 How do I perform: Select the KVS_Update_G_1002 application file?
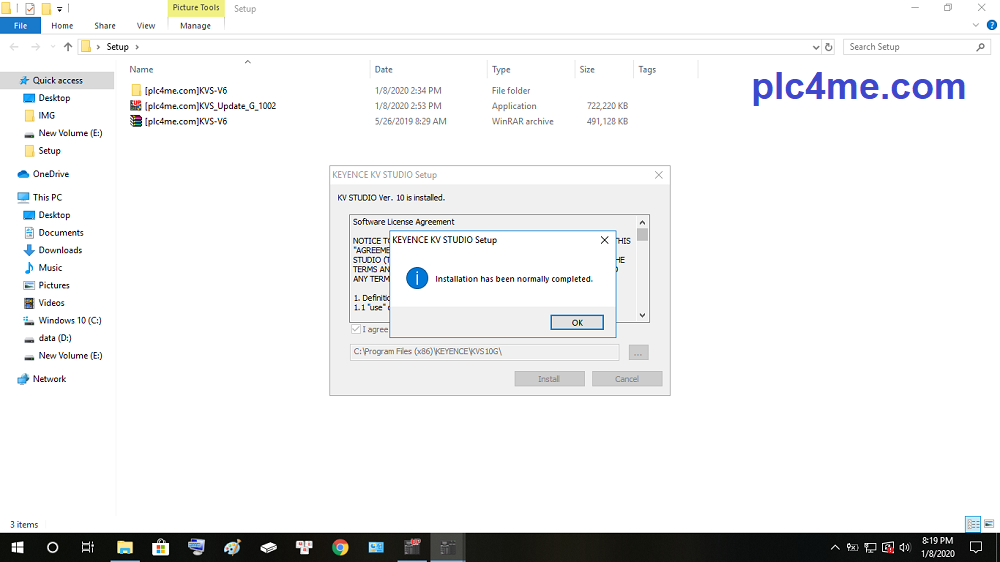pos(210,106)
